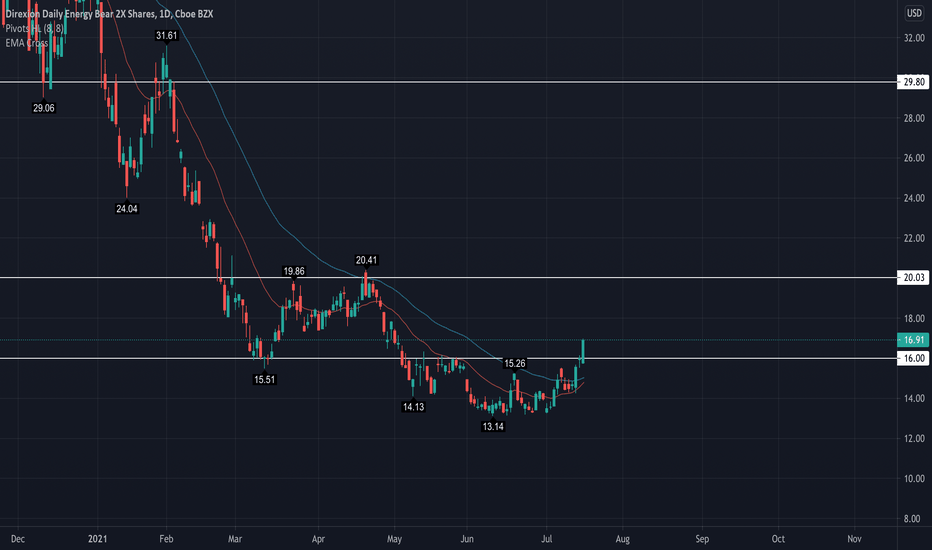Click the 31.61 pivot high label
The image size is (932, 550).
click(x=166, y=36)
